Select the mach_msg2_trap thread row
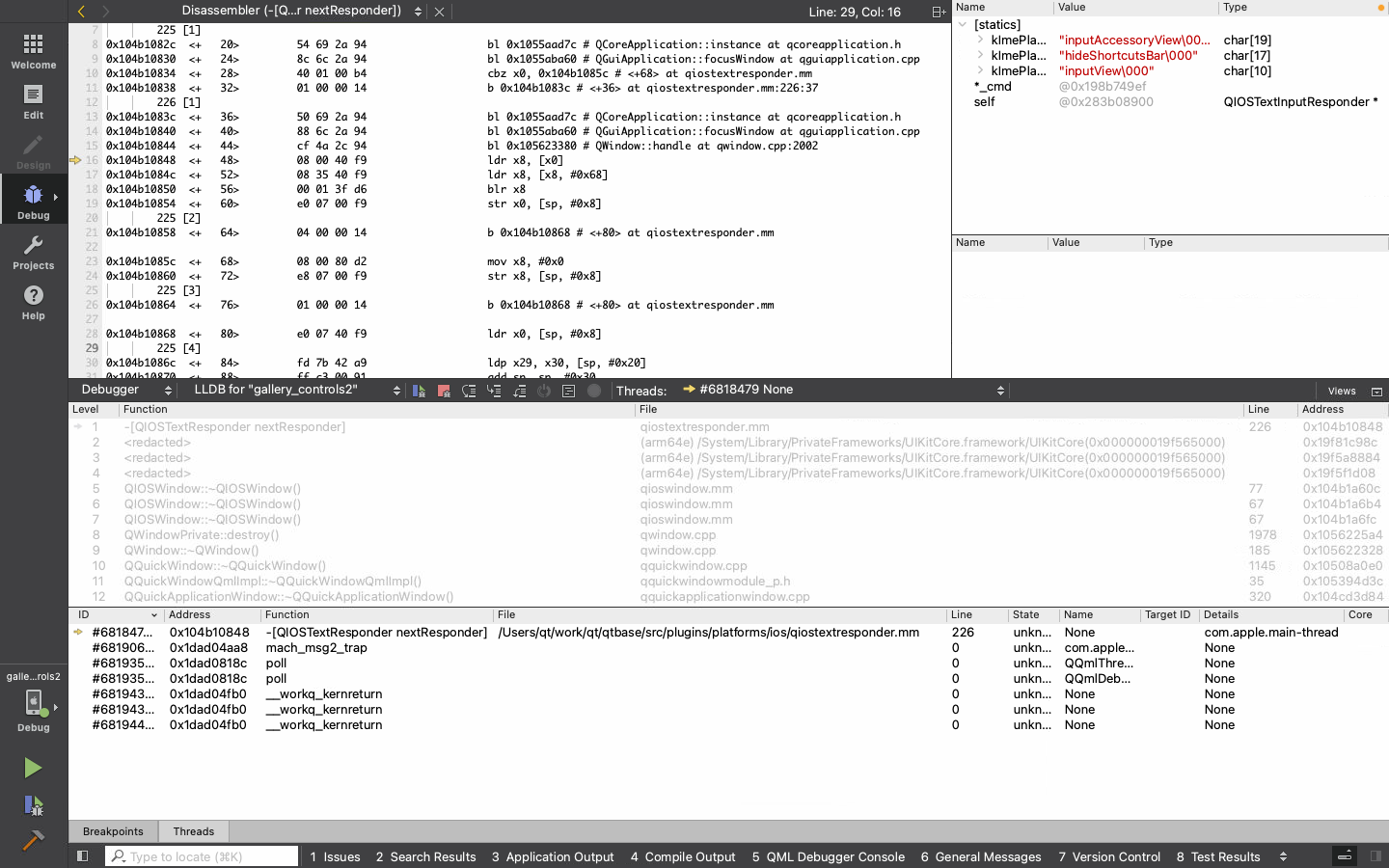Viewport: 1389px width, 868px height. (728, 648)
